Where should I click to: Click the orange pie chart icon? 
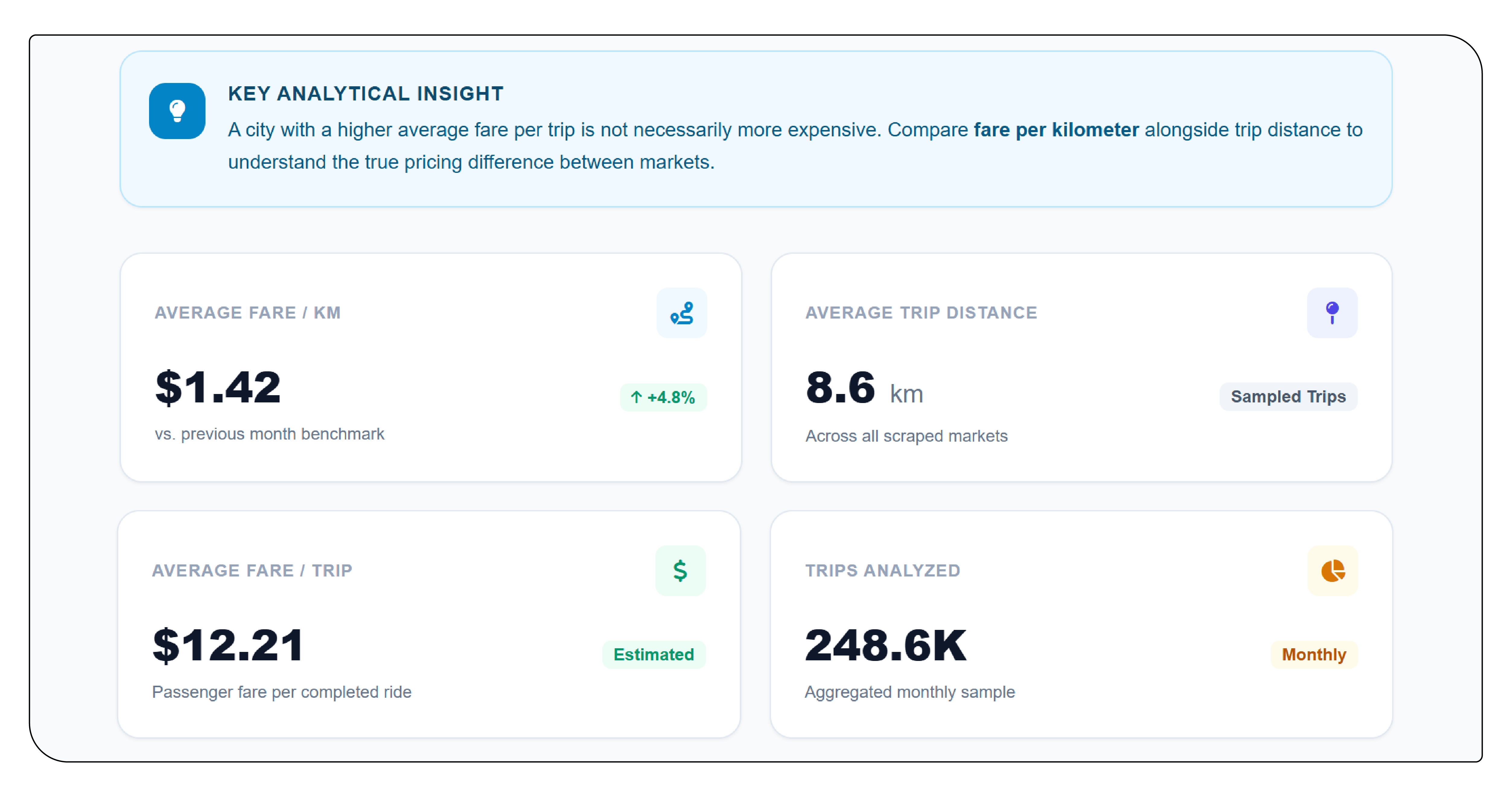coord(1332,570)
